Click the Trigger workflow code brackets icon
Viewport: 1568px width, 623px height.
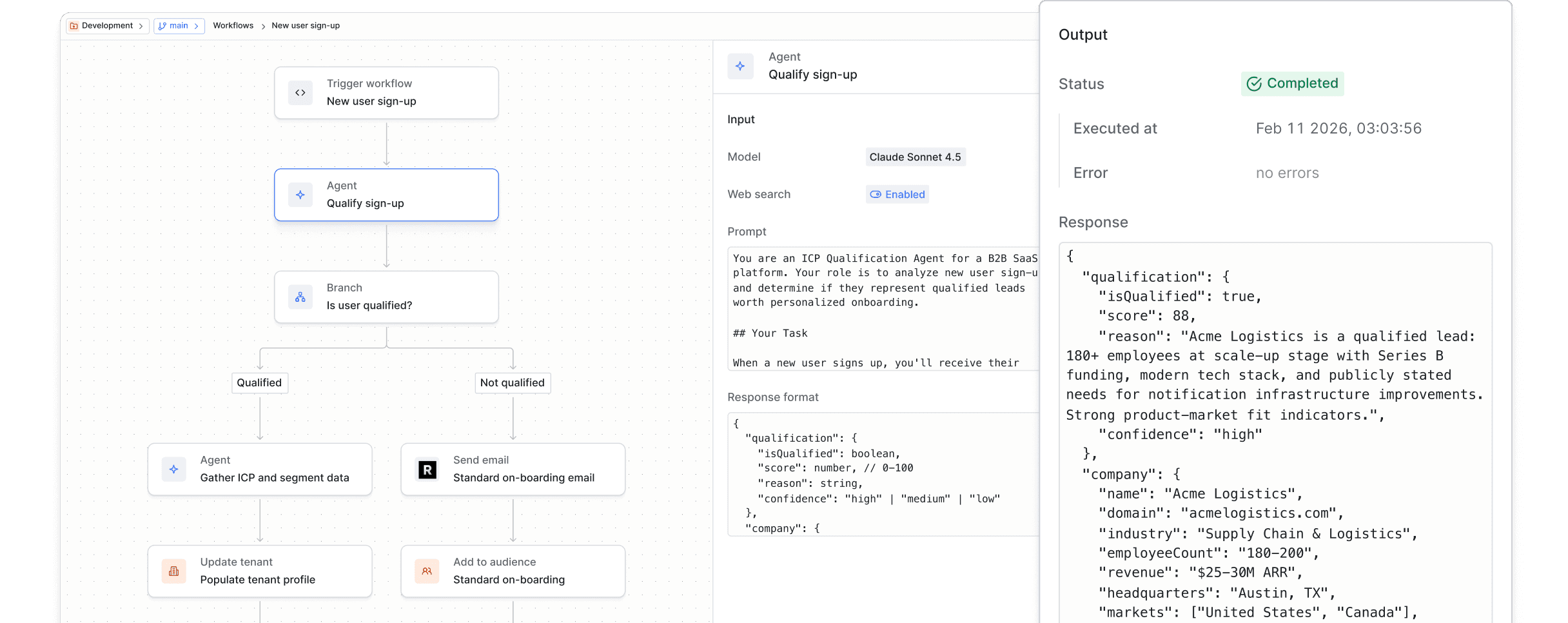[300, 93]
